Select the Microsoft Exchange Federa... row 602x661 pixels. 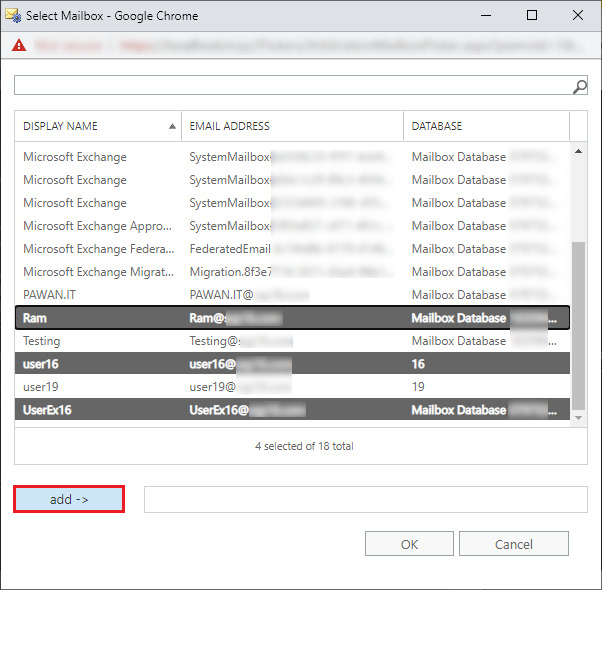pos(292,249)
